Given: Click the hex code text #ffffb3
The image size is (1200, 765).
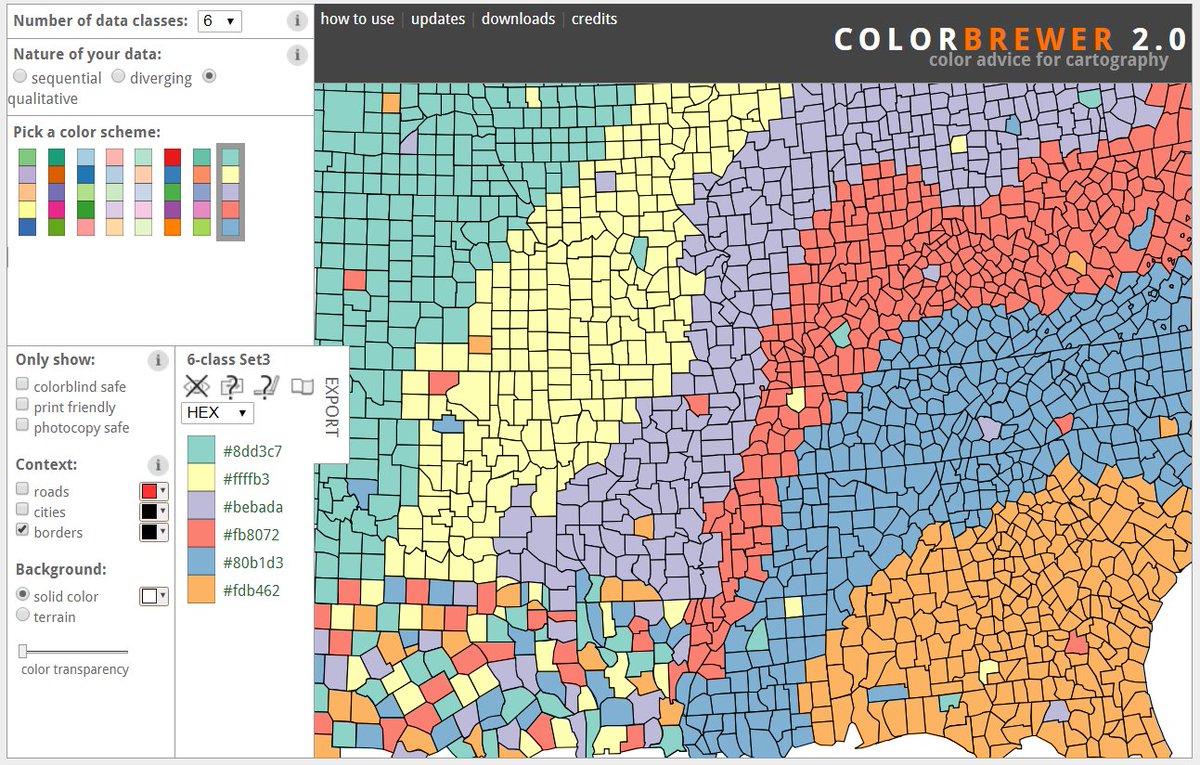Looking at the screenshot, I should tap(246, 479).
